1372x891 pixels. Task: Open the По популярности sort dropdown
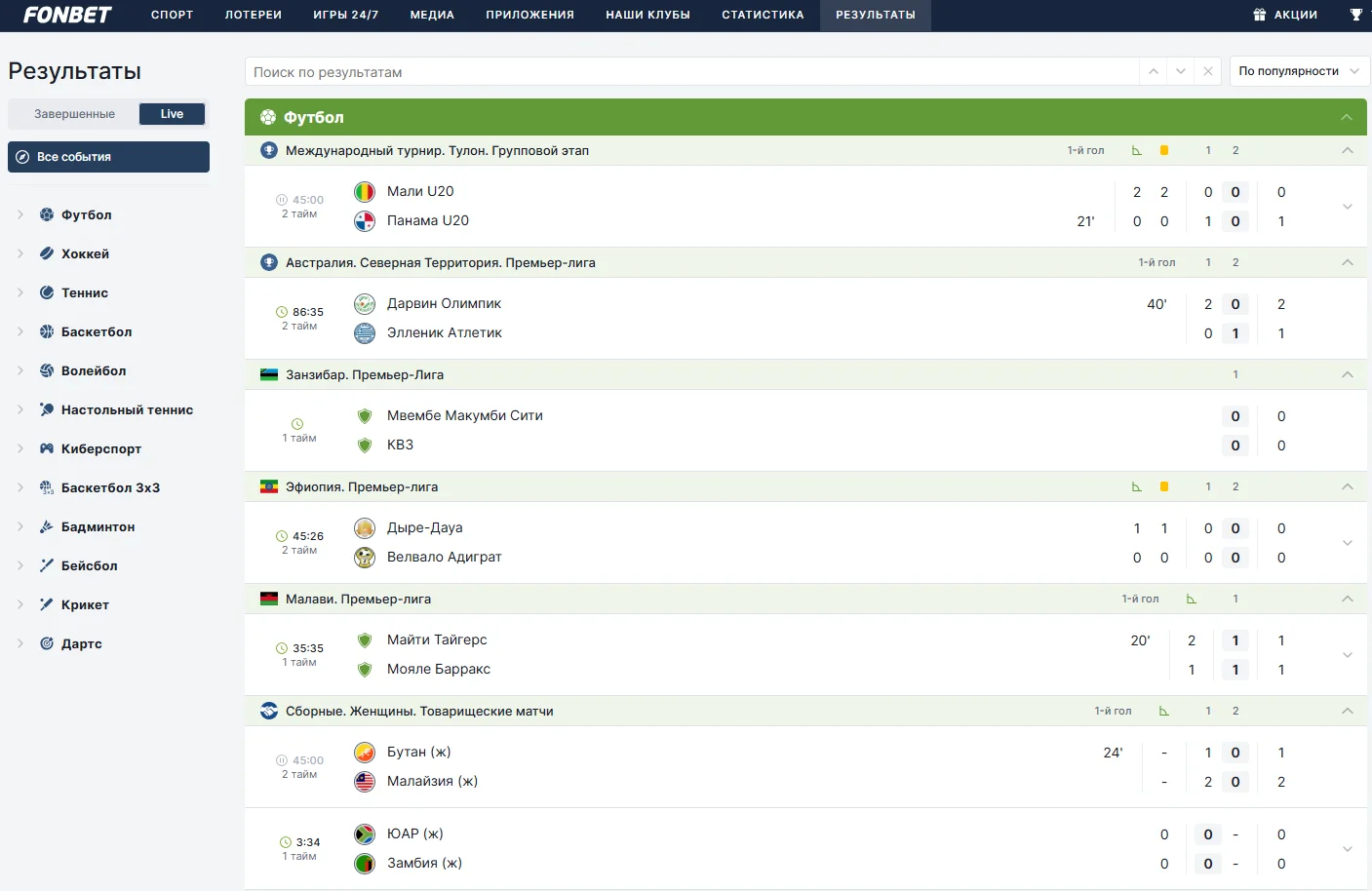1299,71
